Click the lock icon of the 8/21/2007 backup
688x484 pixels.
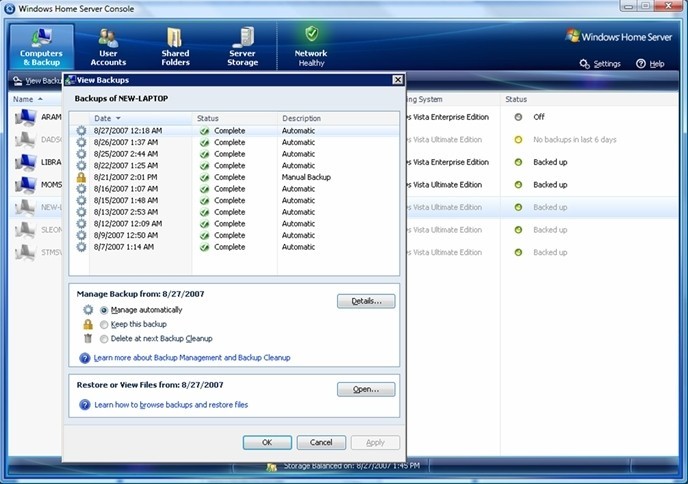[x=81, y=177]
